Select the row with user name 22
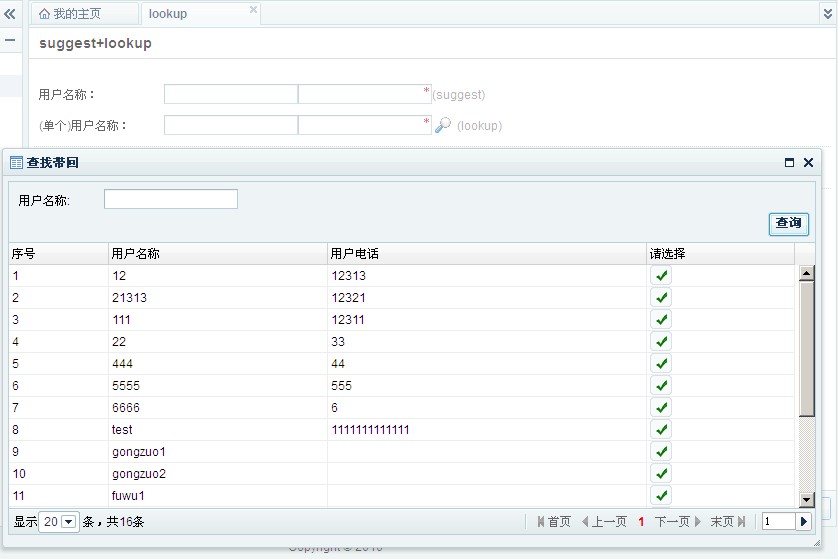 coord(661,341)
